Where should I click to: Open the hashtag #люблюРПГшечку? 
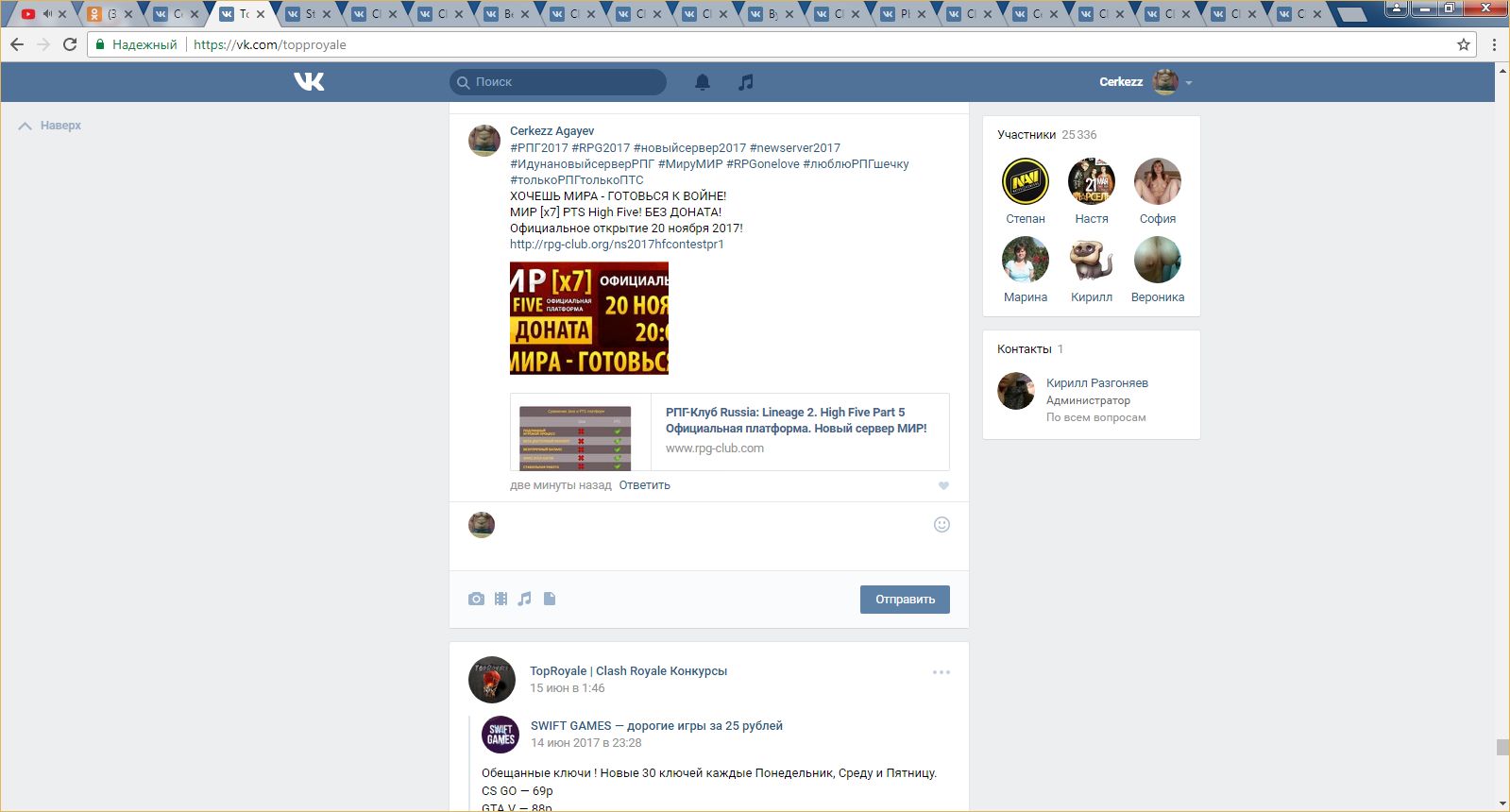(857, 164)
